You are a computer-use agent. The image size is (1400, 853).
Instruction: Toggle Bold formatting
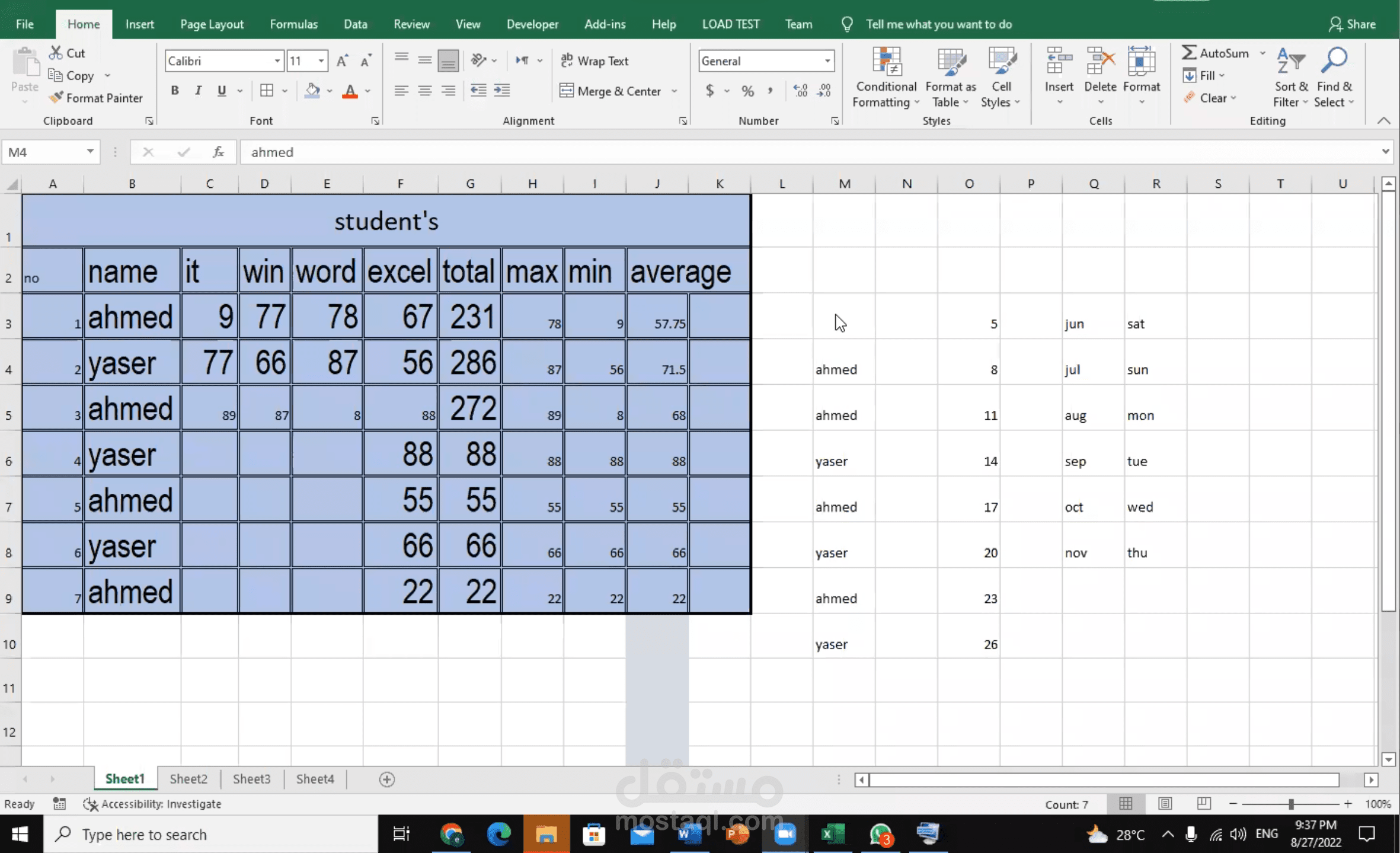(x=174, y=91)
